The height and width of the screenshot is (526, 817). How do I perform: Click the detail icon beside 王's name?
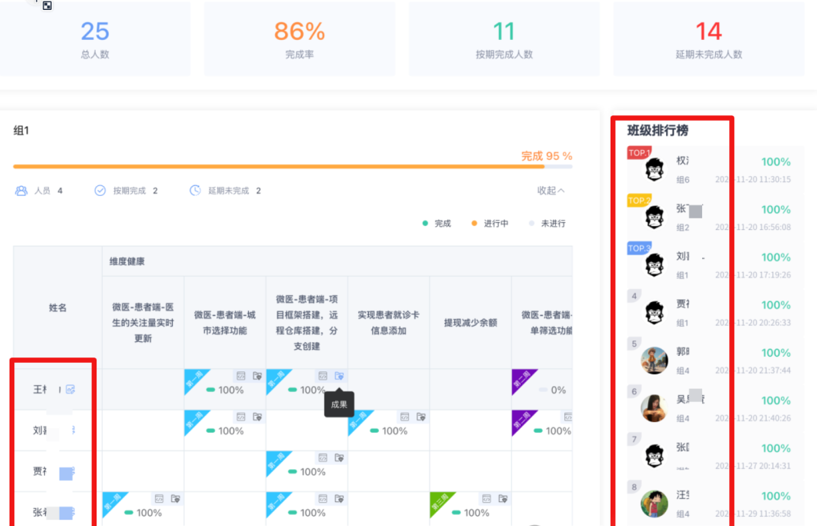coord(70,389)
